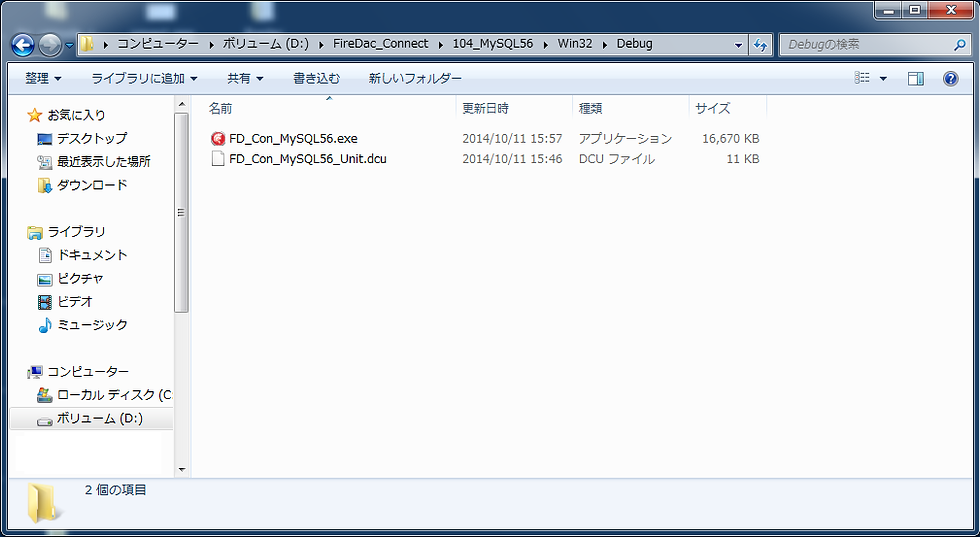Open help with the question mark icon
The height and width of the screenshot is (537, 980).
[x=951, y=78]
